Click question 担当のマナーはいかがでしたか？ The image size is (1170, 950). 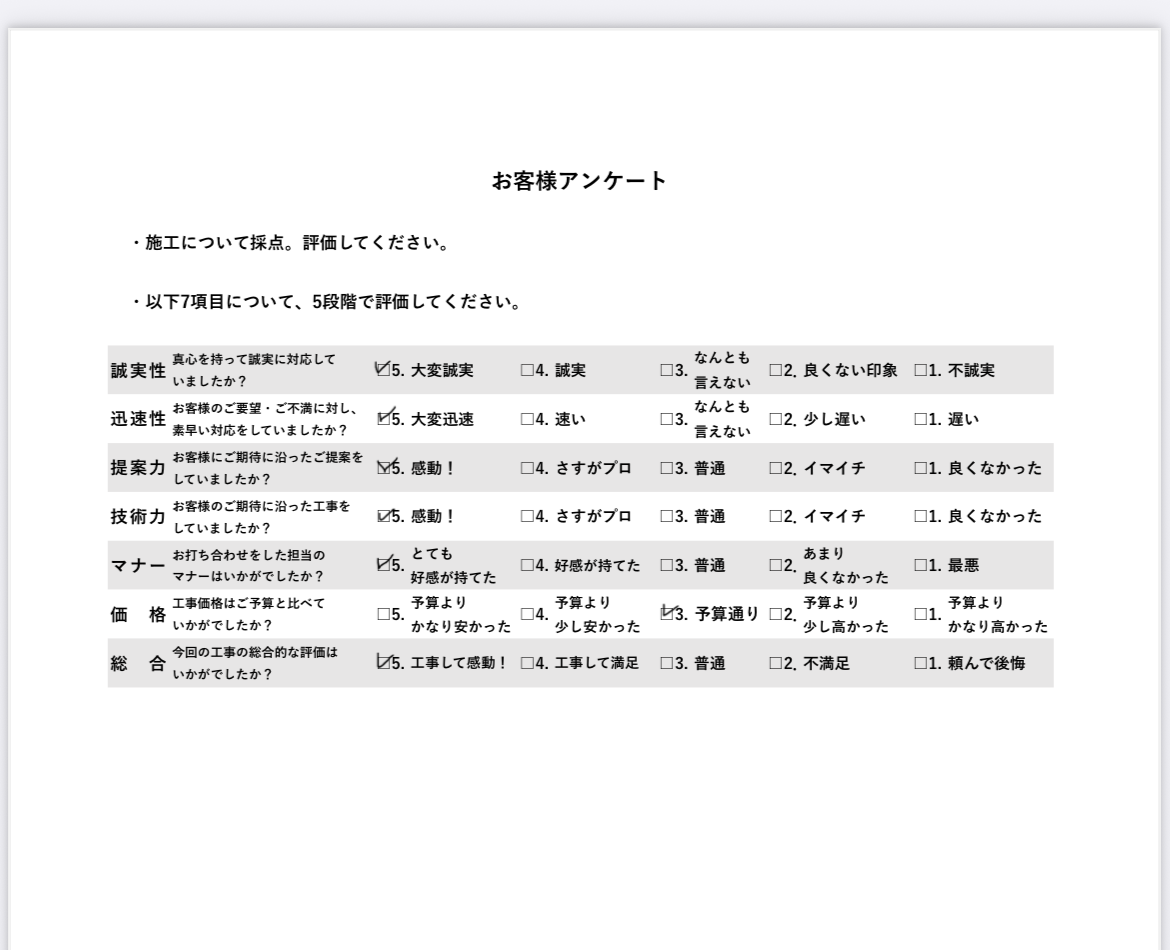click(x=249, y=565)
